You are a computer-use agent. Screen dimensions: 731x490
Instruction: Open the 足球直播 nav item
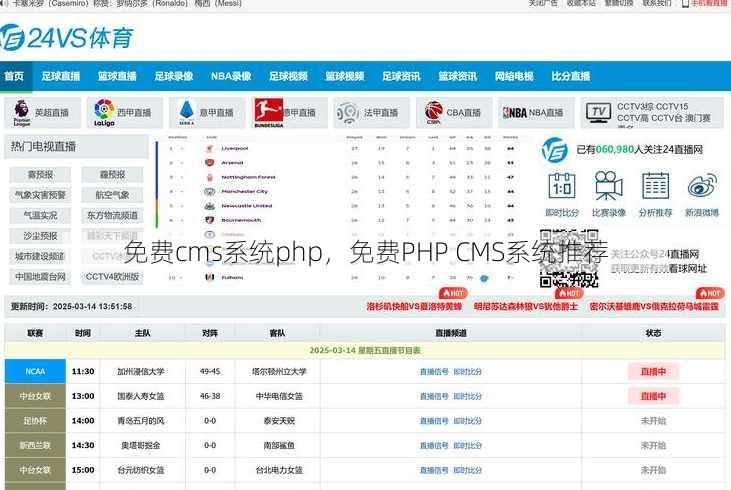coord(61,76)
